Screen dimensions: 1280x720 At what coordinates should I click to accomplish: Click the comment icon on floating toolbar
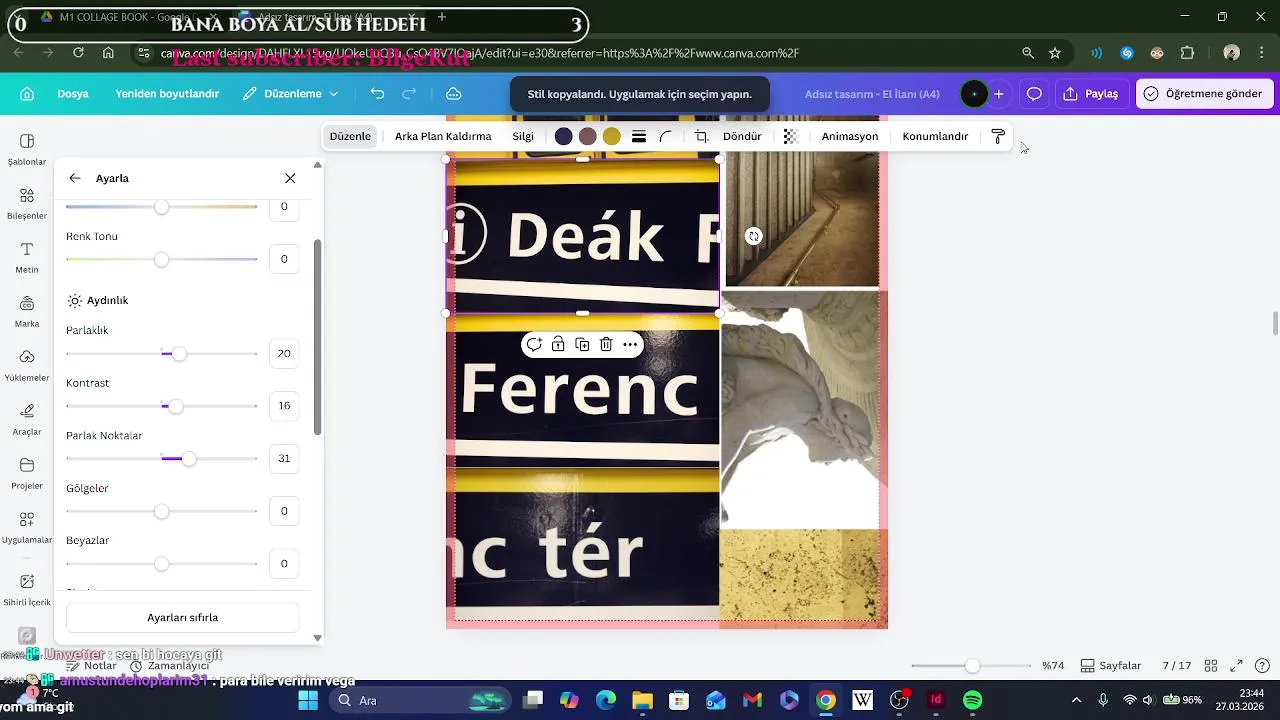click(534, 345)
